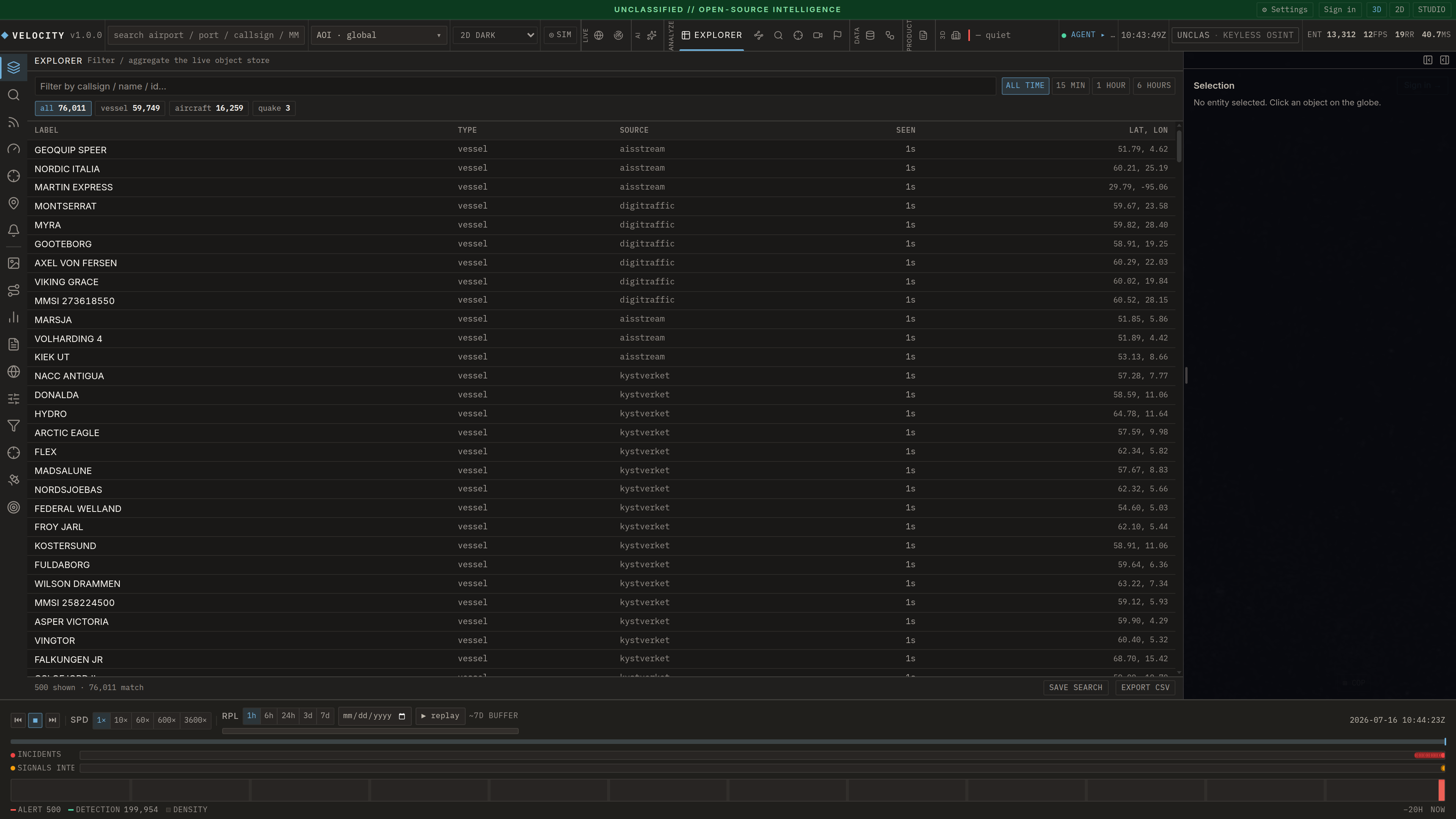The height and width of the screenshot is (819, 1456).
Task: Open the sliders adjustments sidebar icon
Action: 14,399
